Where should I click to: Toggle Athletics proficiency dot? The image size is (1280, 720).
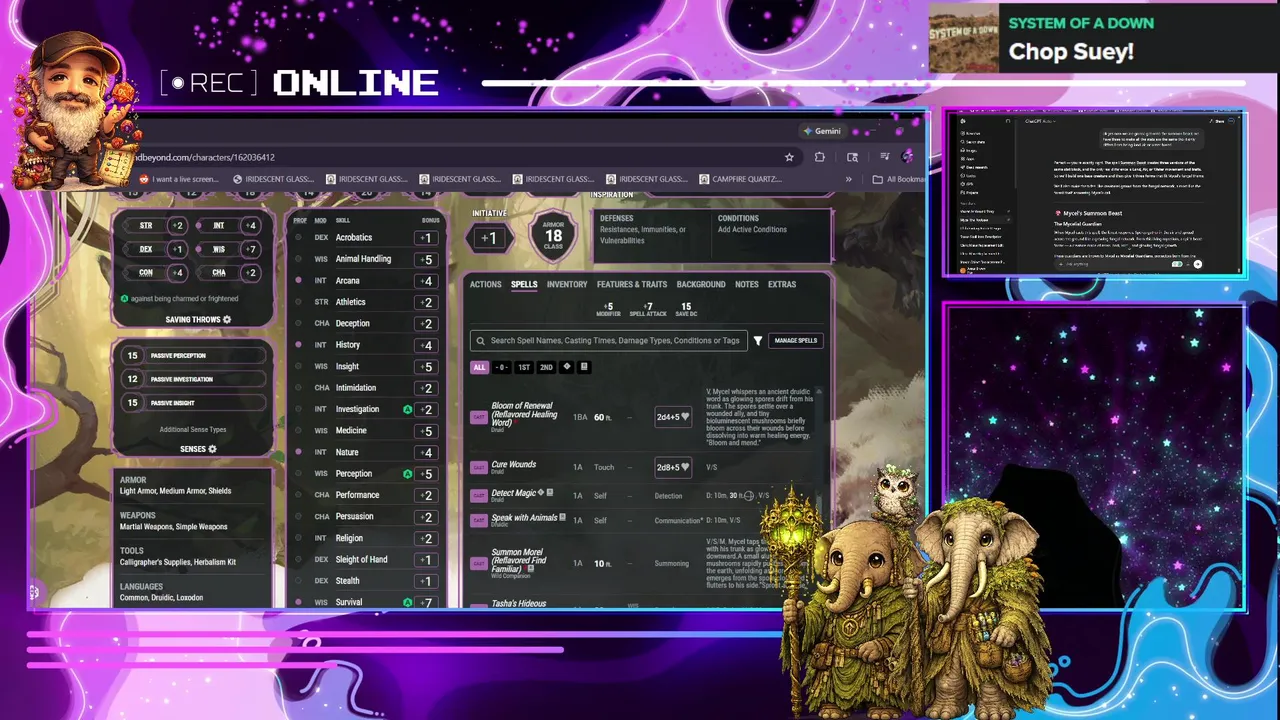[x=298, y=302]
